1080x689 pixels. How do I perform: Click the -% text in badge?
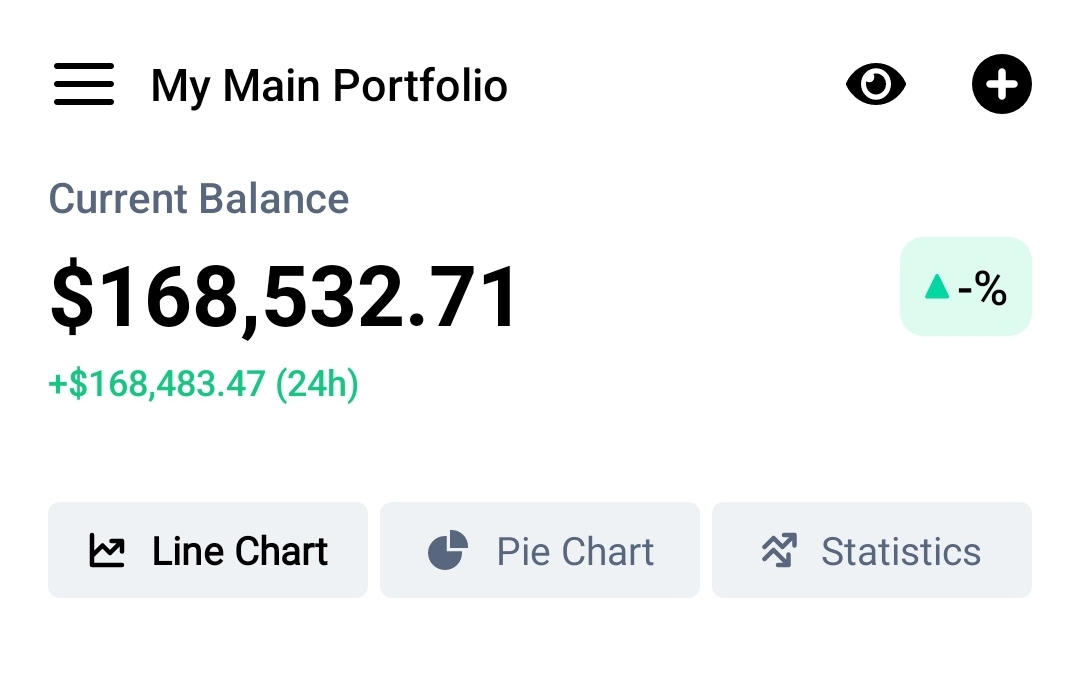click(982, 289)
